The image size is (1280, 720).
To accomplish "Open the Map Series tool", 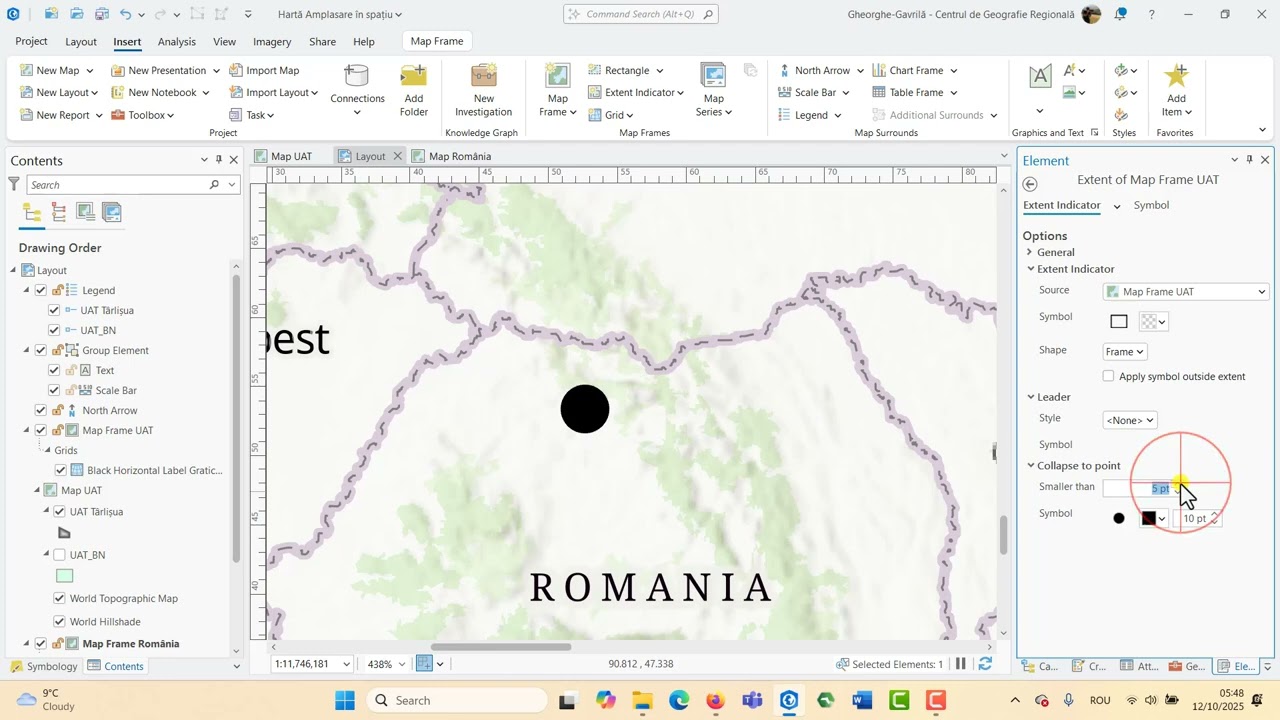I will point(714,91).
